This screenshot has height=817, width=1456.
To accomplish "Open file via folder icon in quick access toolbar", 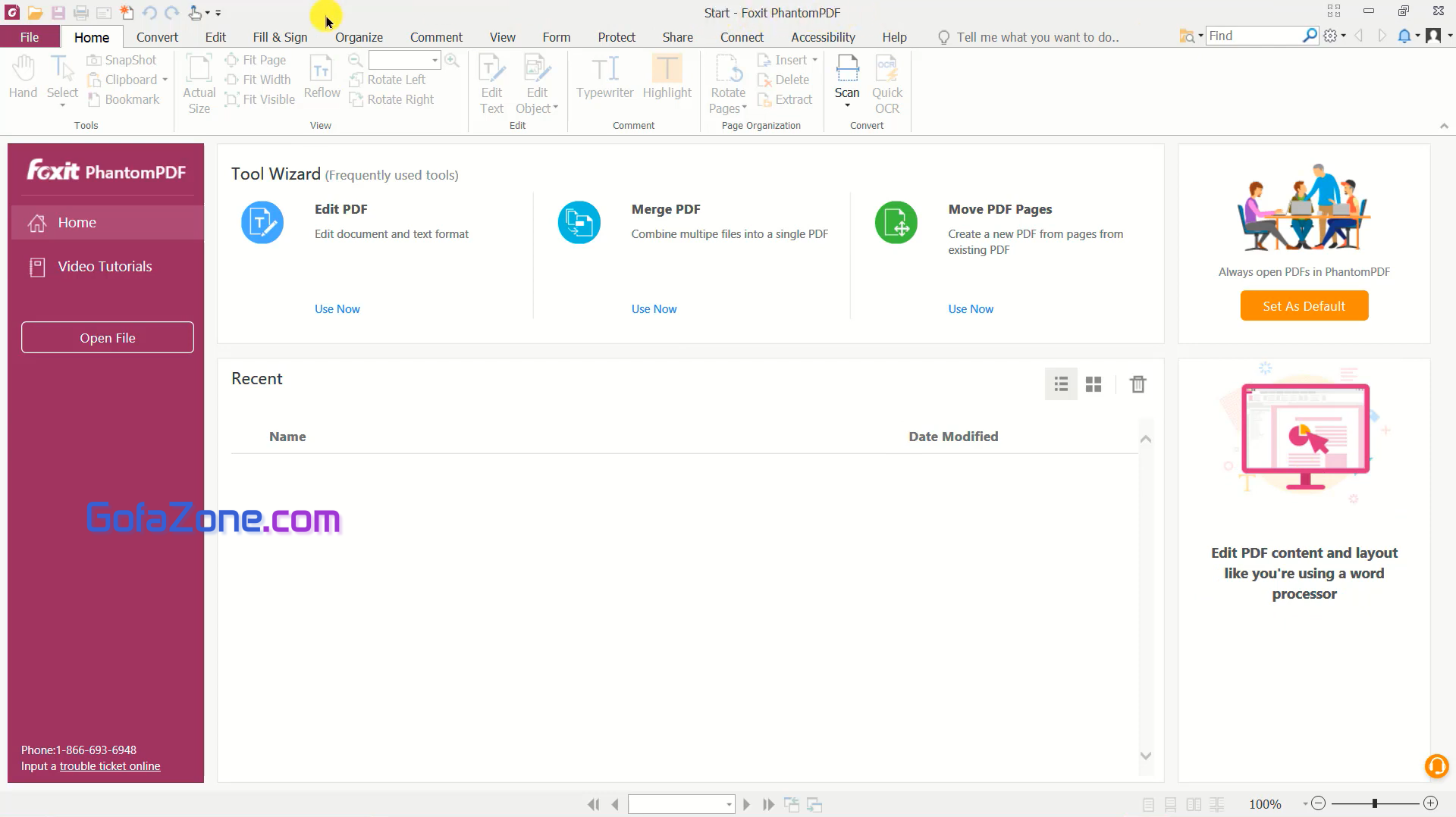I will pyautogui.click(x=35, y=13).
